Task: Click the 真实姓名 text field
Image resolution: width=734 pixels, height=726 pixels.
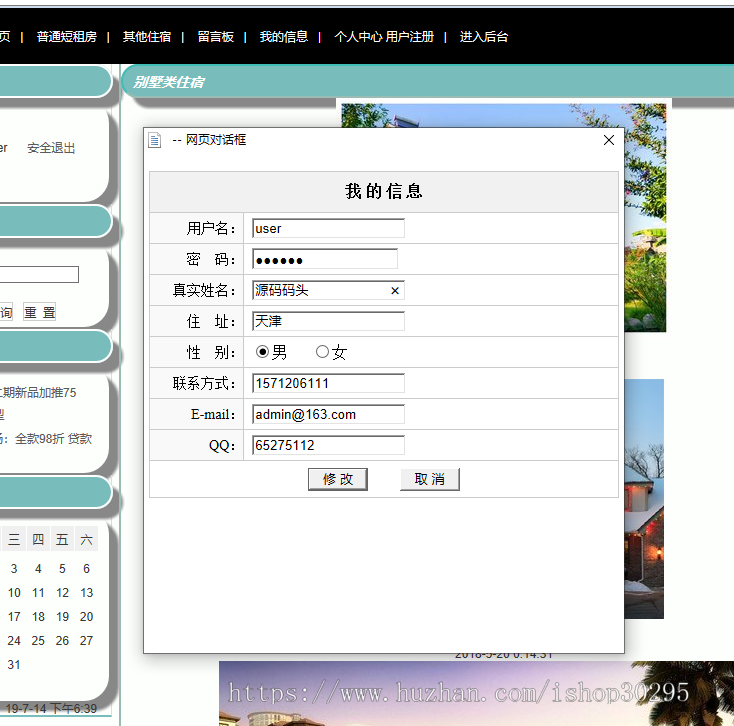Action: coord(328,290)
